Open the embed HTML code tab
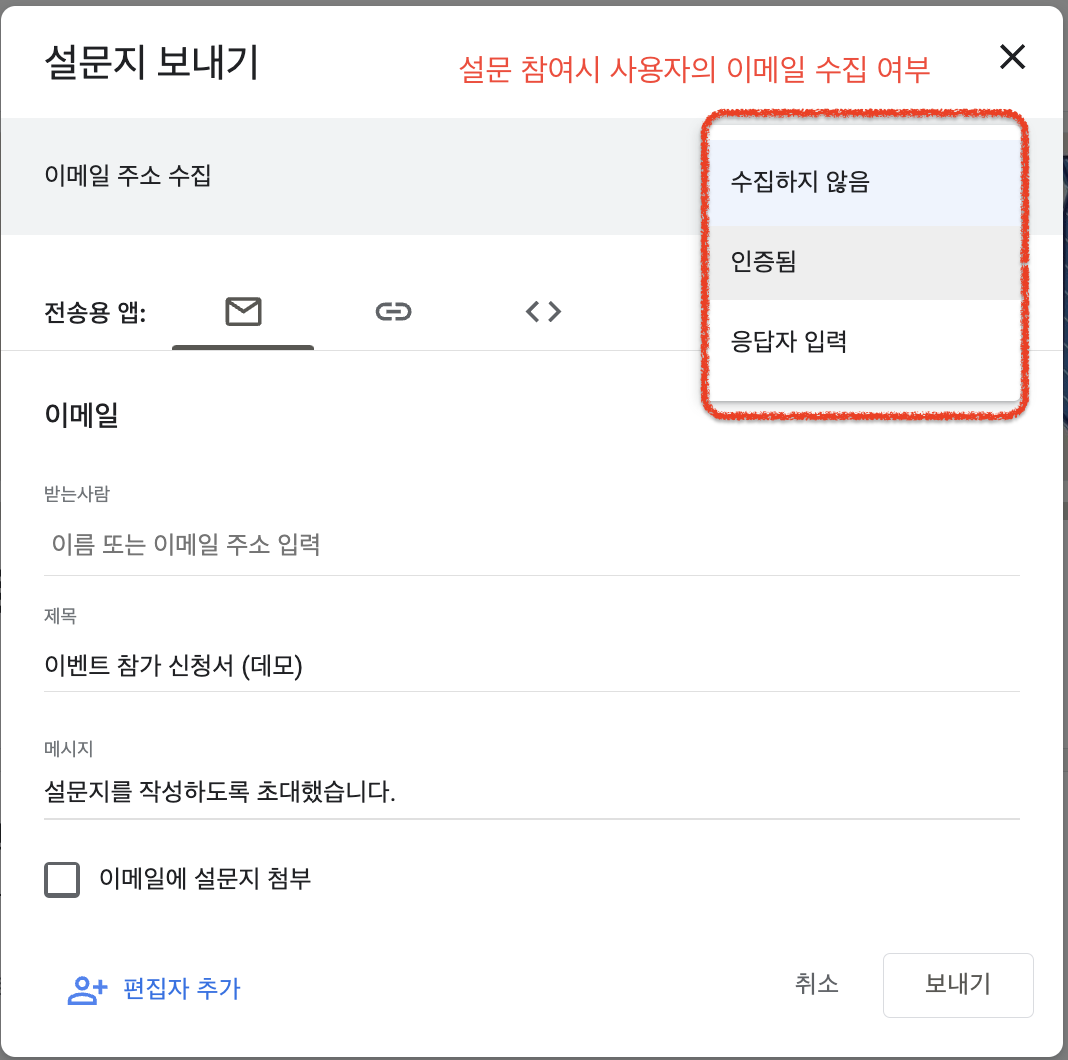 [543, 313]
